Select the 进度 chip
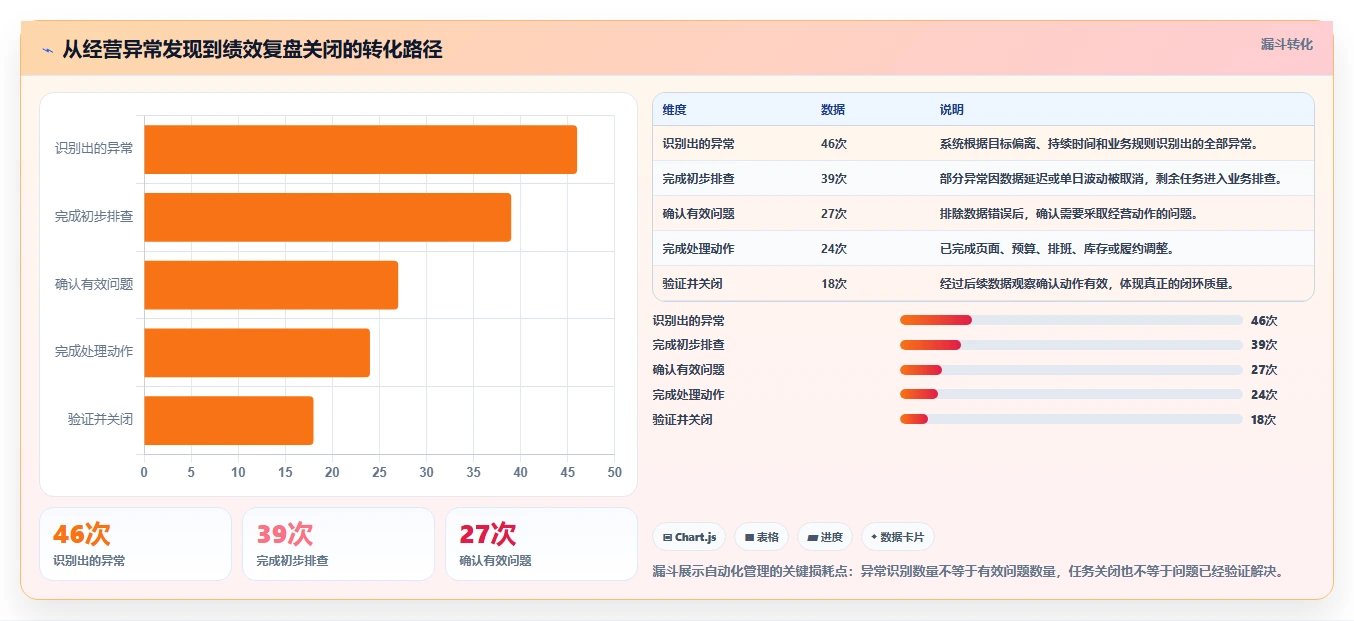Viewport: 1354px width, 621px height. click(x=825, y=537)
